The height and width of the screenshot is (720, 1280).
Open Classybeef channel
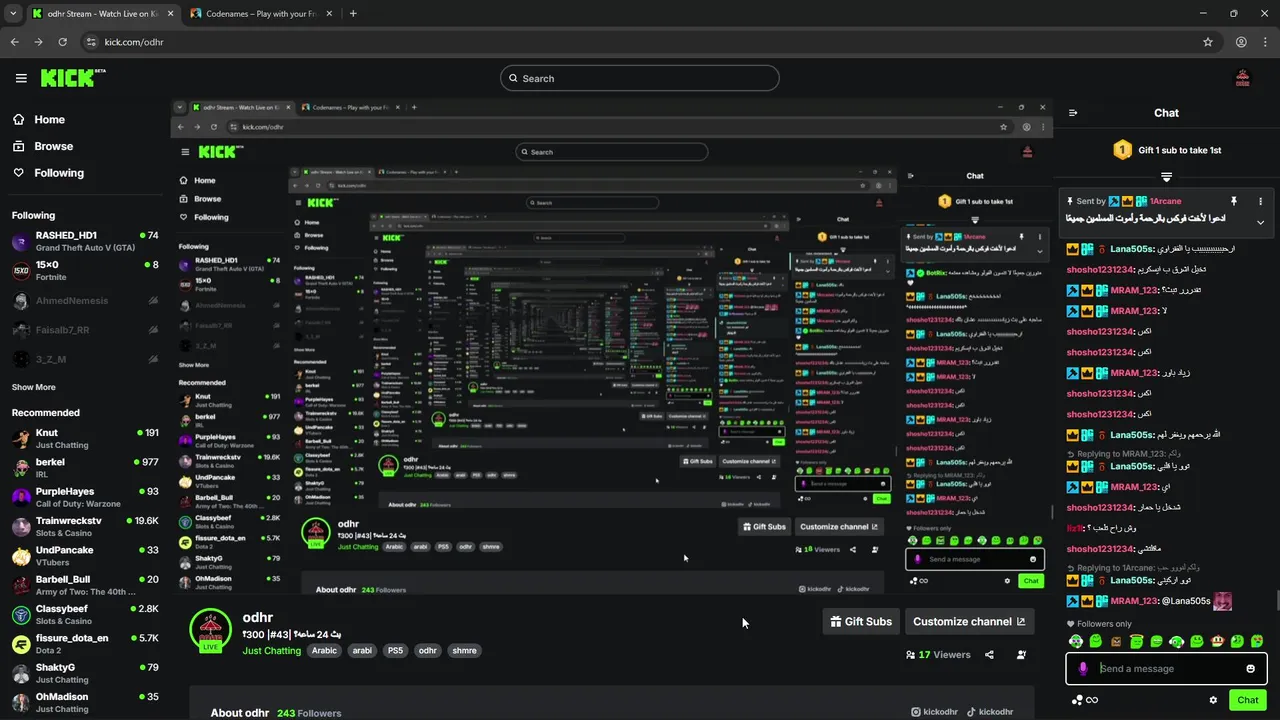coord(85,614)
